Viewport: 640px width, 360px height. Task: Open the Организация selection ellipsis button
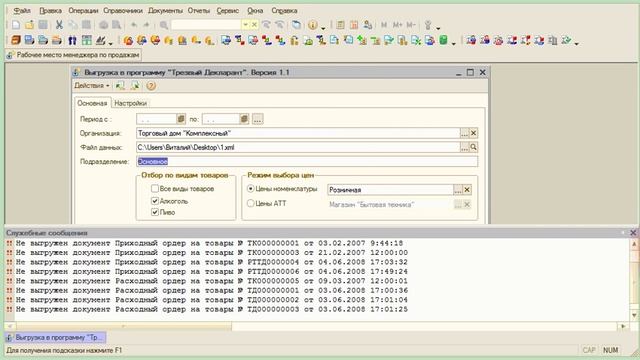pos(464,133)
